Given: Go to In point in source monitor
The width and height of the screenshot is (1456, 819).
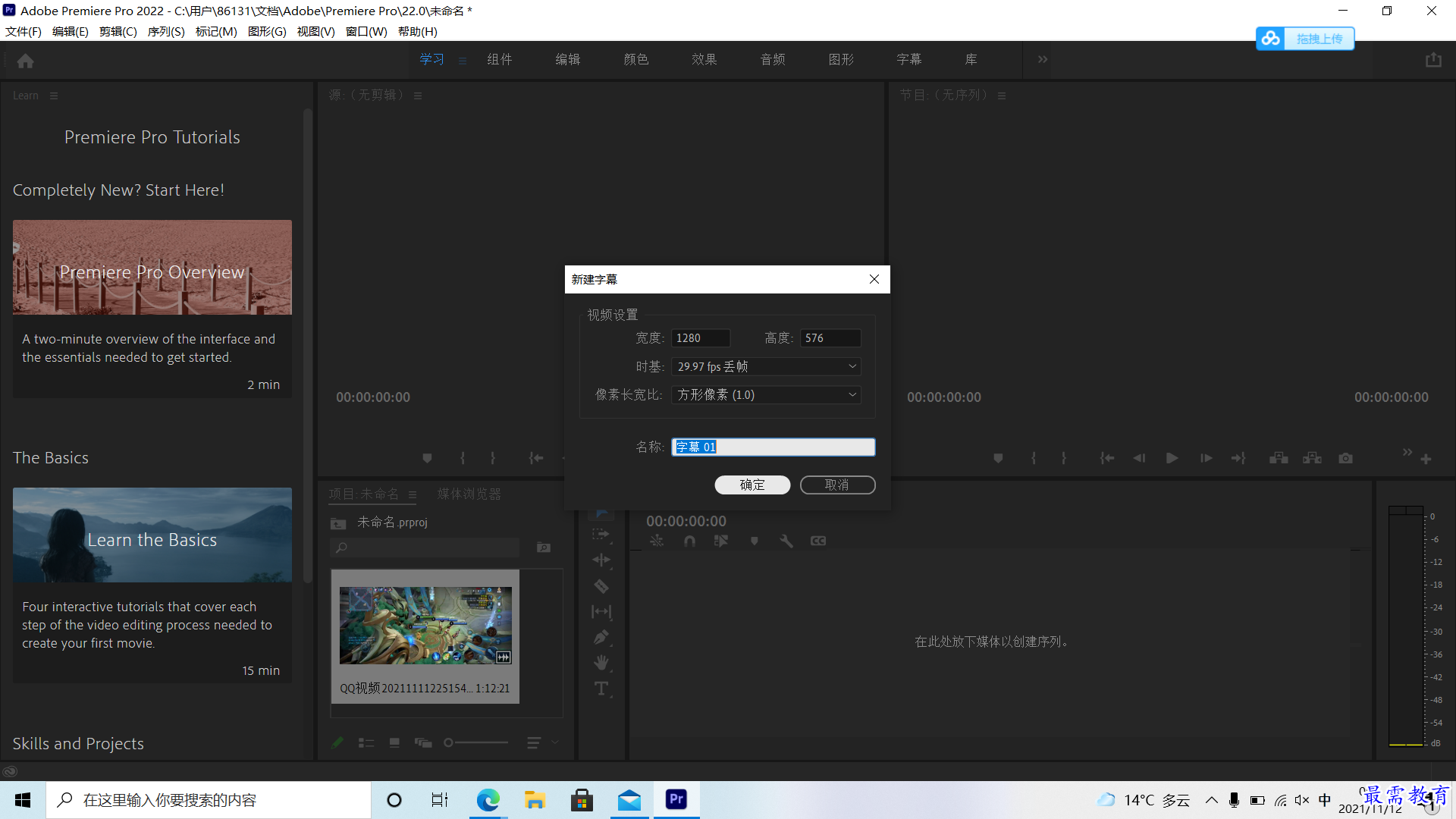Looking at the screenshot, I should [x=536, y=458].
